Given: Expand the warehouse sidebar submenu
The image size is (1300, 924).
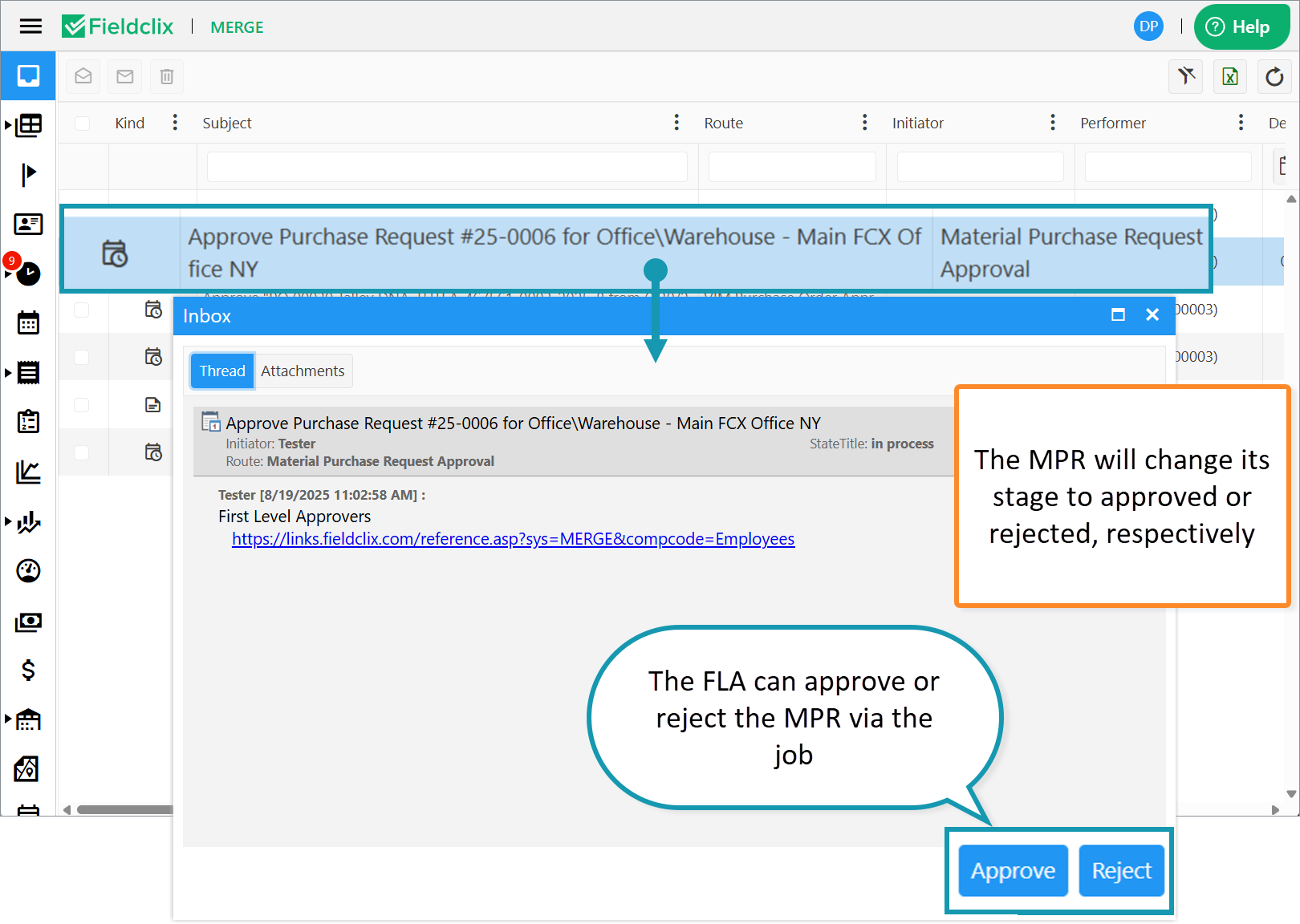Looking at the screenshot, I should click(x=8, y=719).
